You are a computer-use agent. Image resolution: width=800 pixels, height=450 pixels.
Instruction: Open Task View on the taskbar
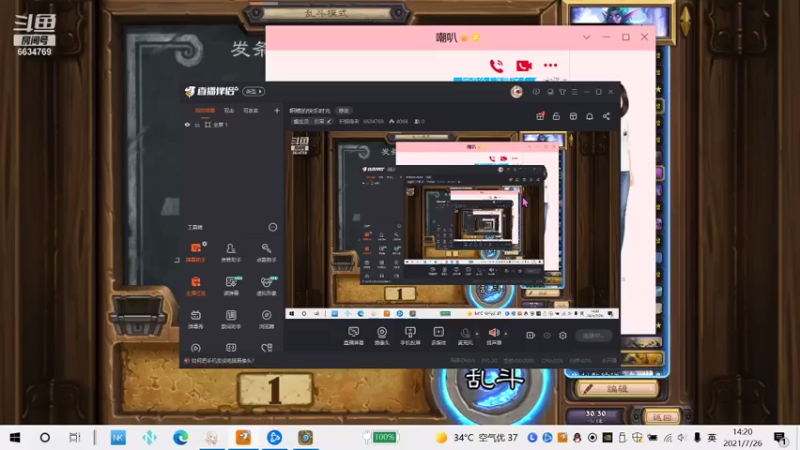coord(74,437)
